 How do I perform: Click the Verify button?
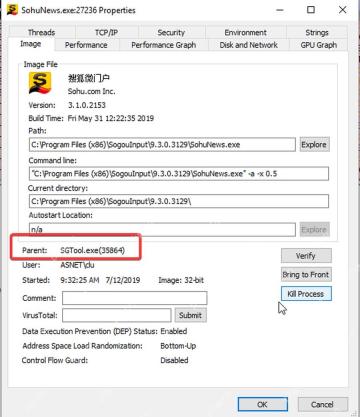[306, 256]
